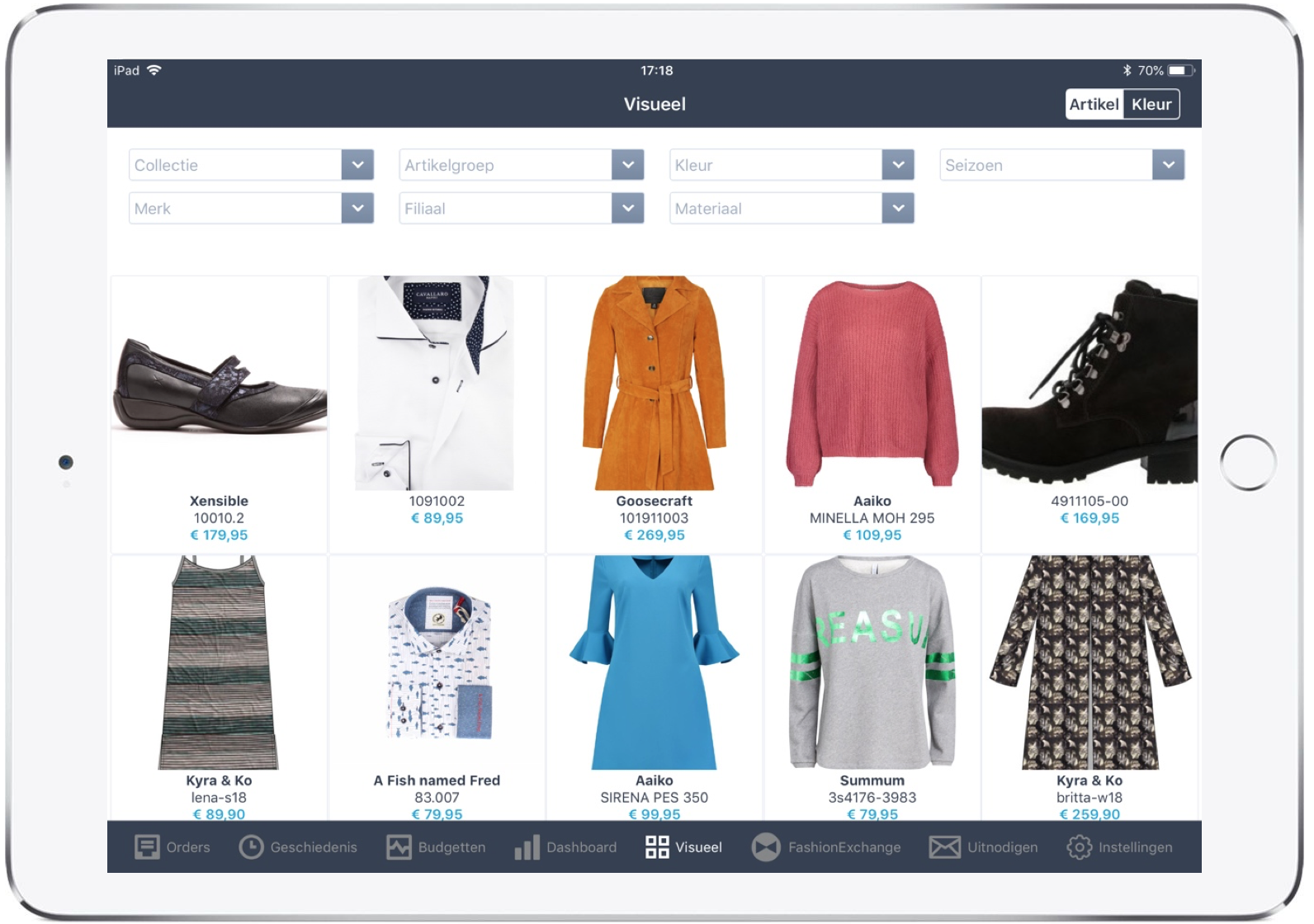Tap the Dashboard bar chart icon
Viewport: 1314px width, 924px height.
pyautogui.click(x=527, y=847)
